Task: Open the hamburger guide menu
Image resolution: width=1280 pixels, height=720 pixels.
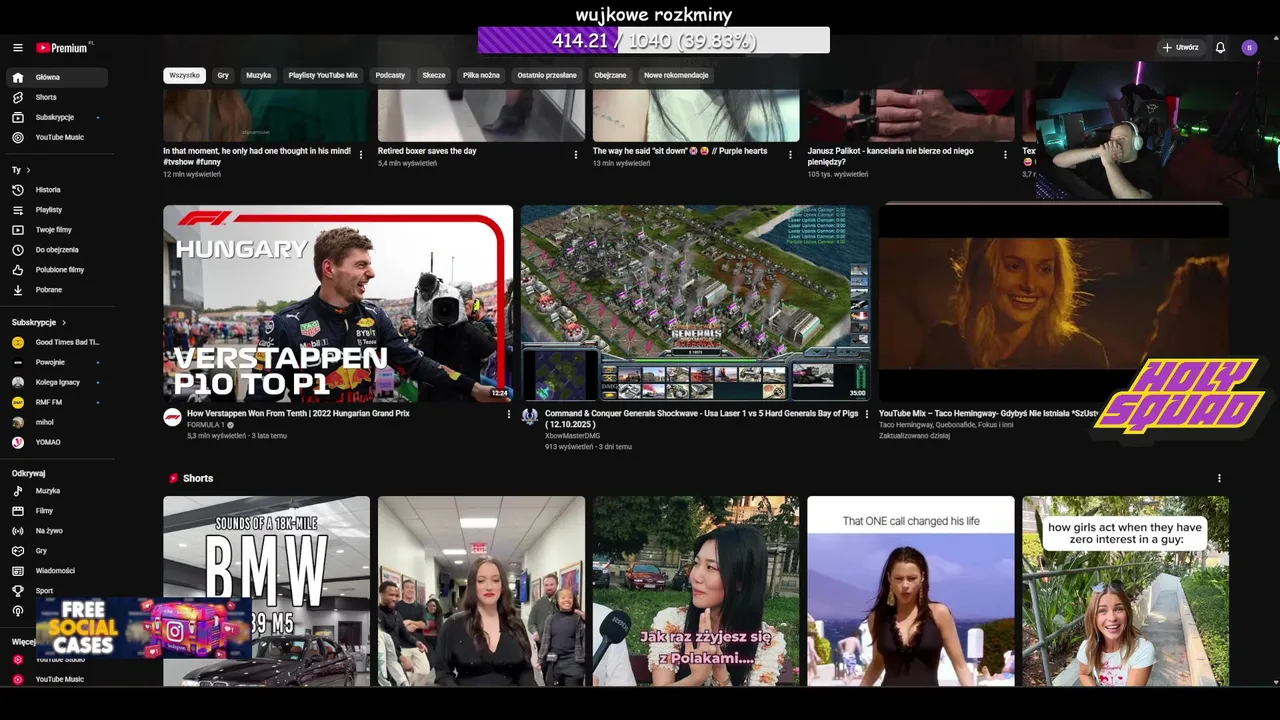Action: (17, 47)
